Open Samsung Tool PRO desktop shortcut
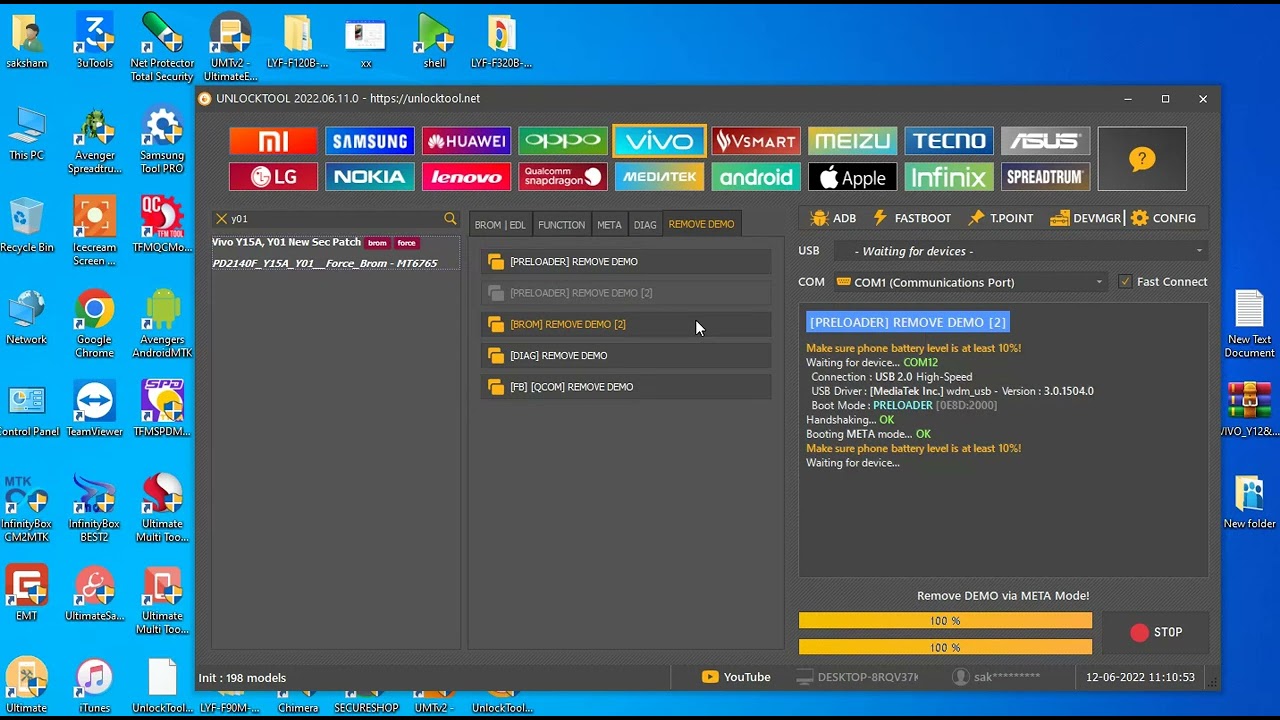Viewport: 1280px width, 720px height. (x=162, y=140)
